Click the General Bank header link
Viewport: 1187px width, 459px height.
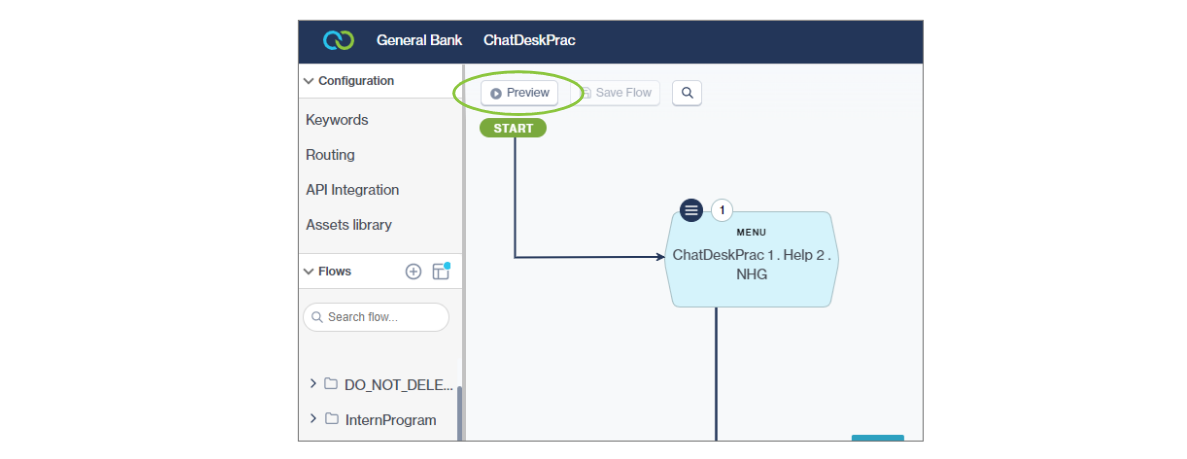tap(419, 41)
